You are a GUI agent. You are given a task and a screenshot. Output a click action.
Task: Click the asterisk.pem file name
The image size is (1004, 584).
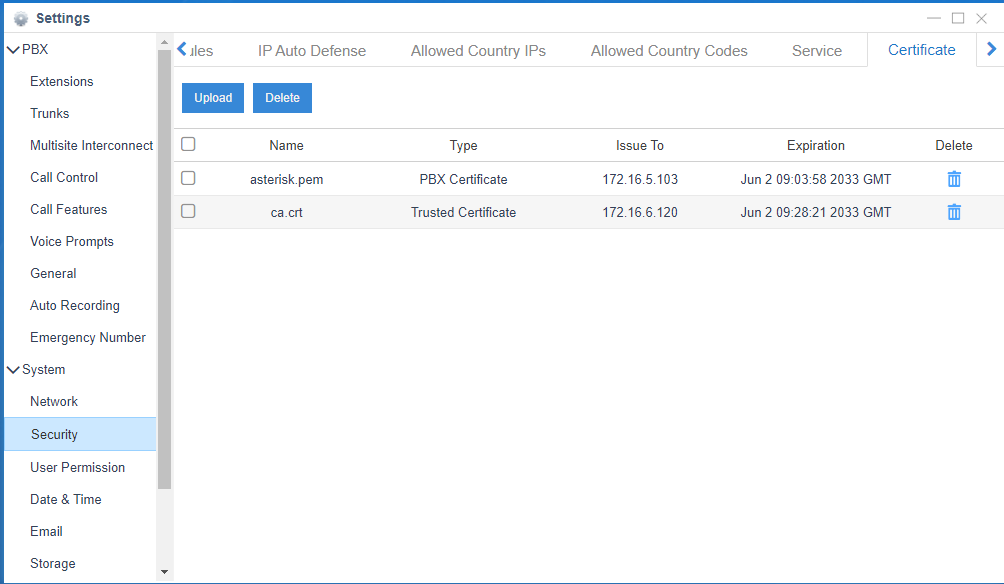286,179
